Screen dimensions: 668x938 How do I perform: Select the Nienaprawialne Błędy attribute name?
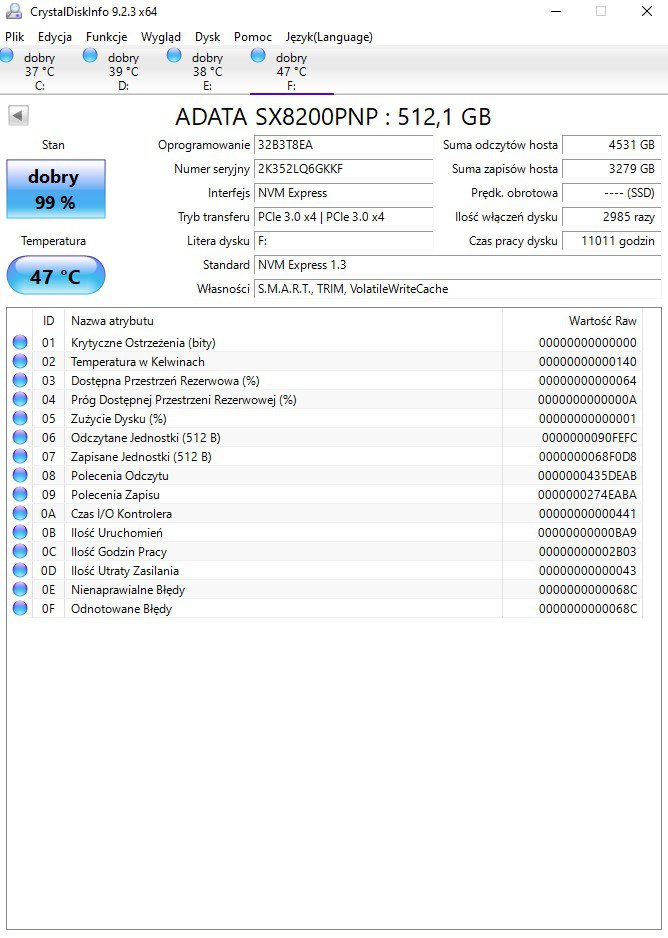(128, 590)
